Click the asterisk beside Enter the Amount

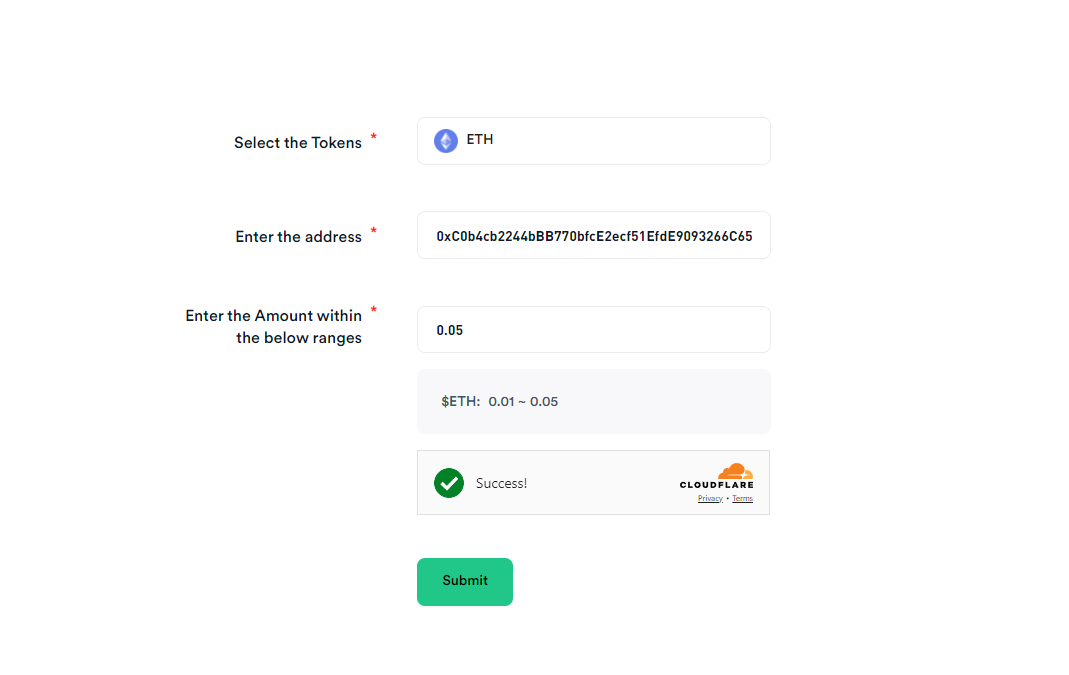coord(374,310)
